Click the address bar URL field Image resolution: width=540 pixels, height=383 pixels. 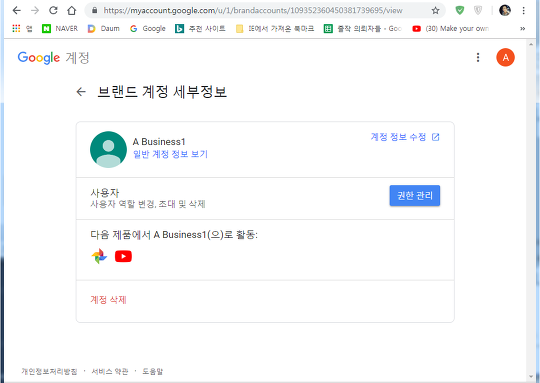coord(253,11)
